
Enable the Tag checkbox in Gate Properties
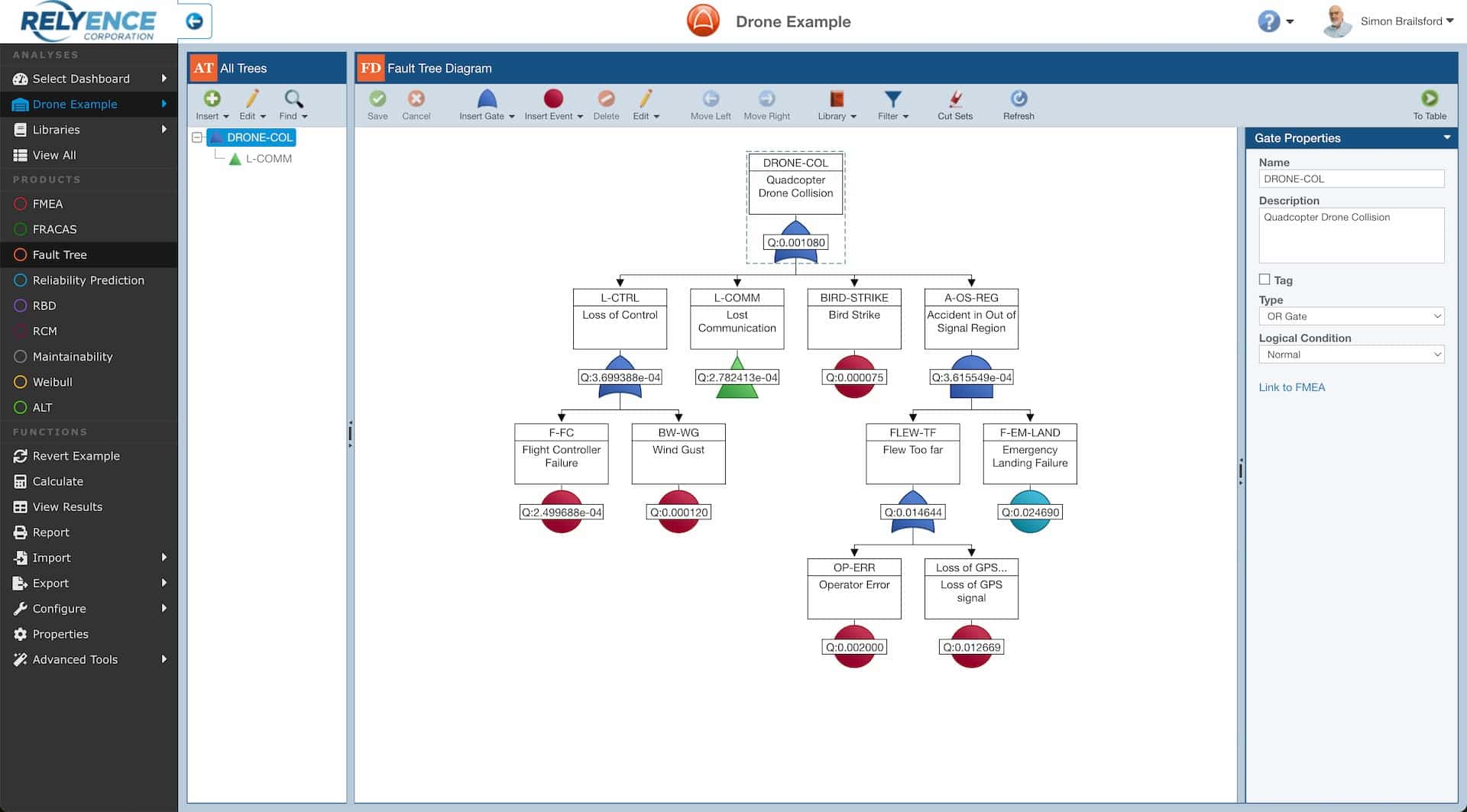1265,280
